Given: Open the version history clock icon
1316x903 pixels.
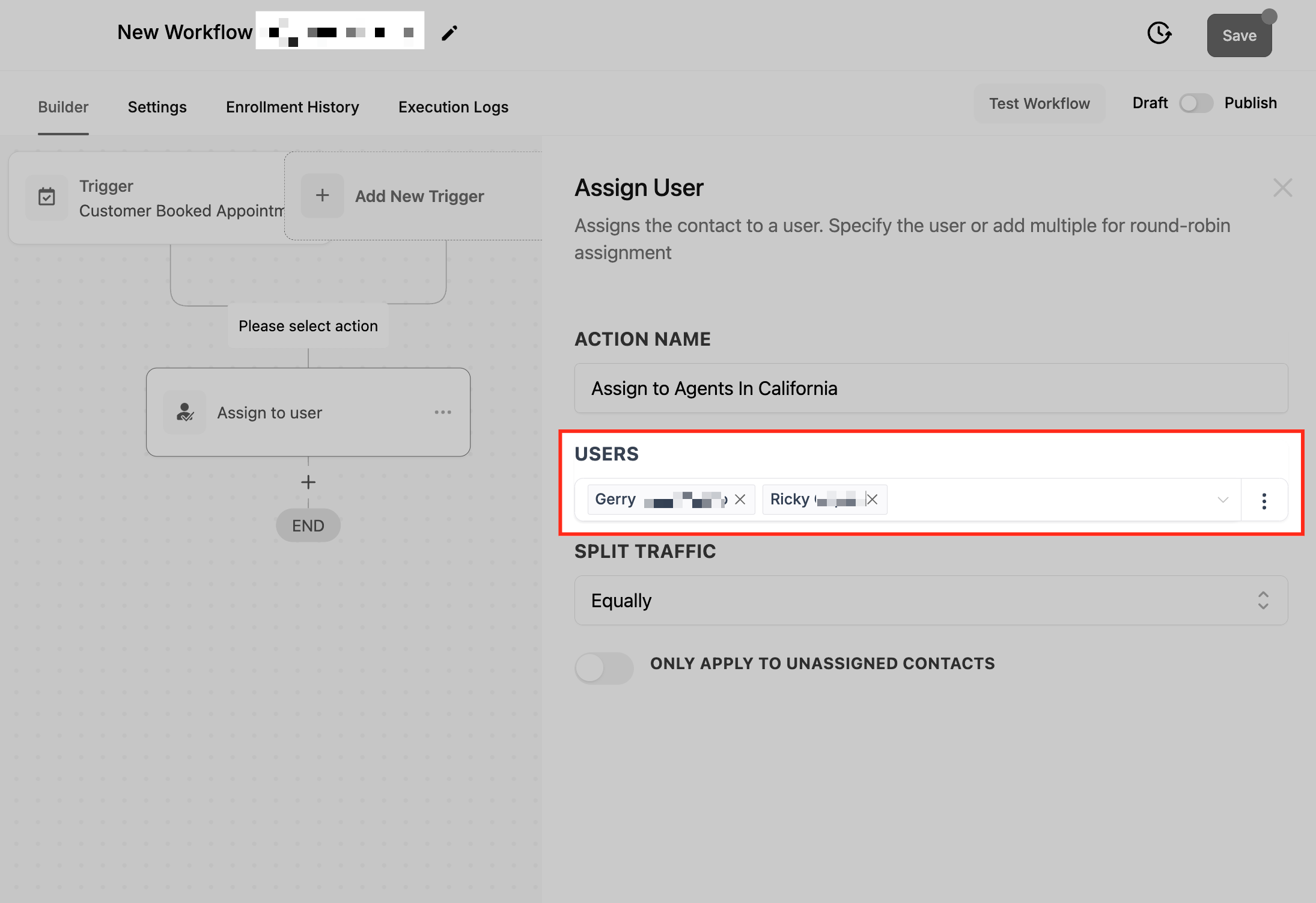Looking at the screenshot, I should (1159, 33).
